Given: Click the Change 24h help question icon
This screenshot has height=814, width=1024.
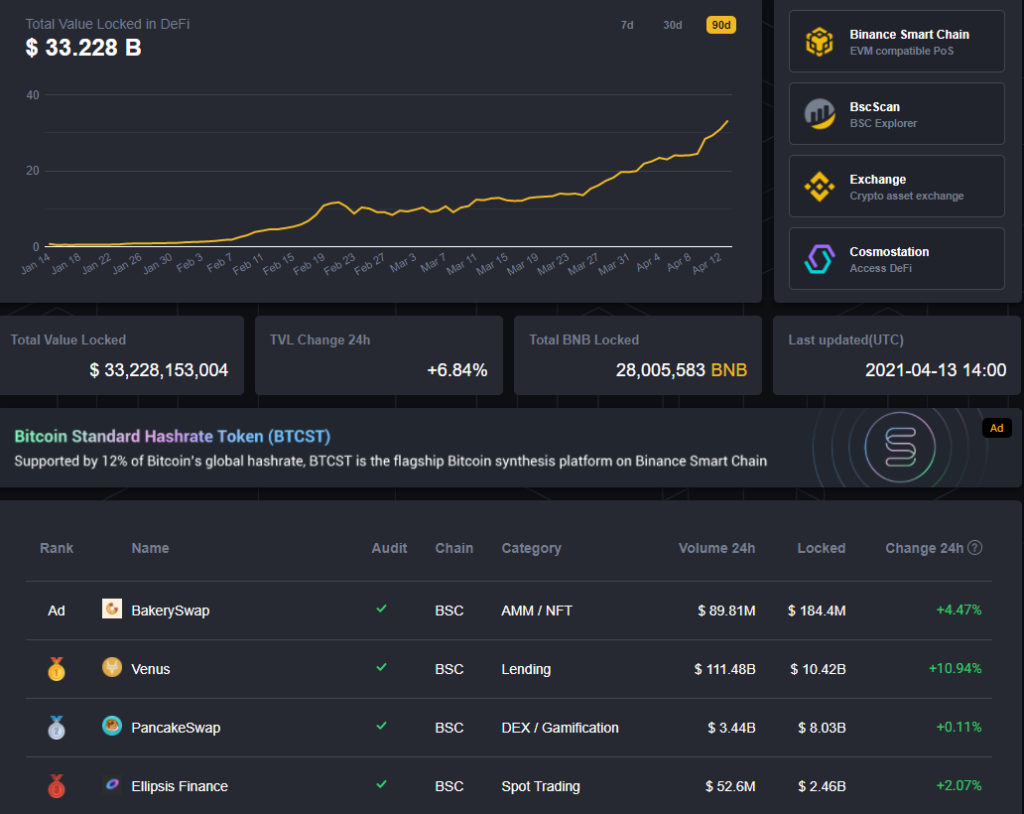Looking at the screenshot, I should pyautogui.click(x=975, y=548).
